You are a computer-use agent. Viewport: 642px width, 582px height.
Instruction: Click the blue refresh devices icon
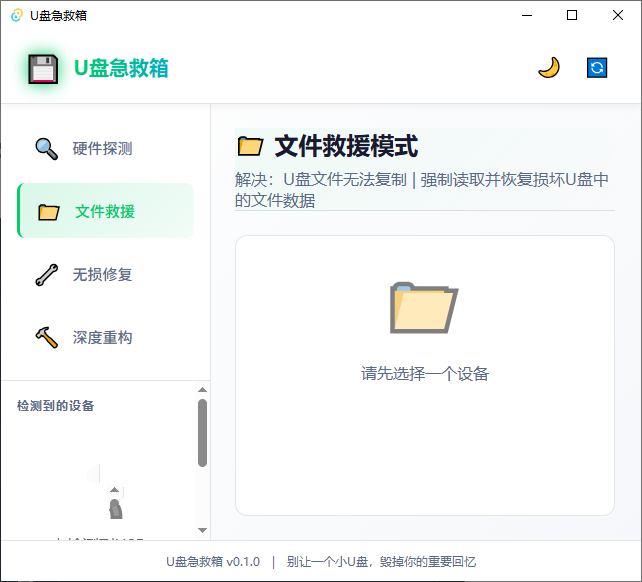point(597,68)
